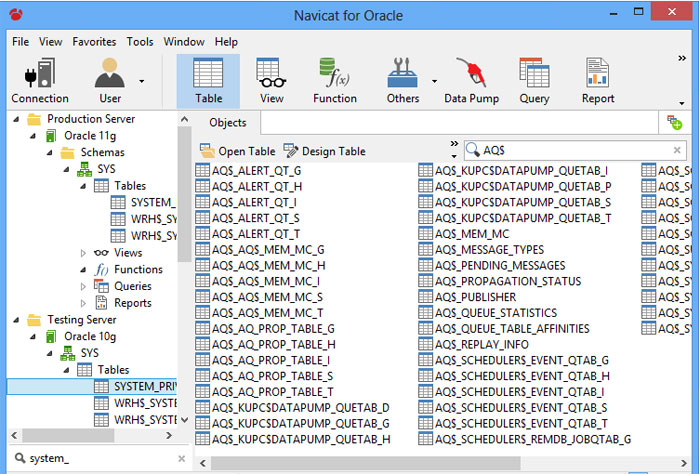Collapse the Oracle 11g connection

(33, 136)
